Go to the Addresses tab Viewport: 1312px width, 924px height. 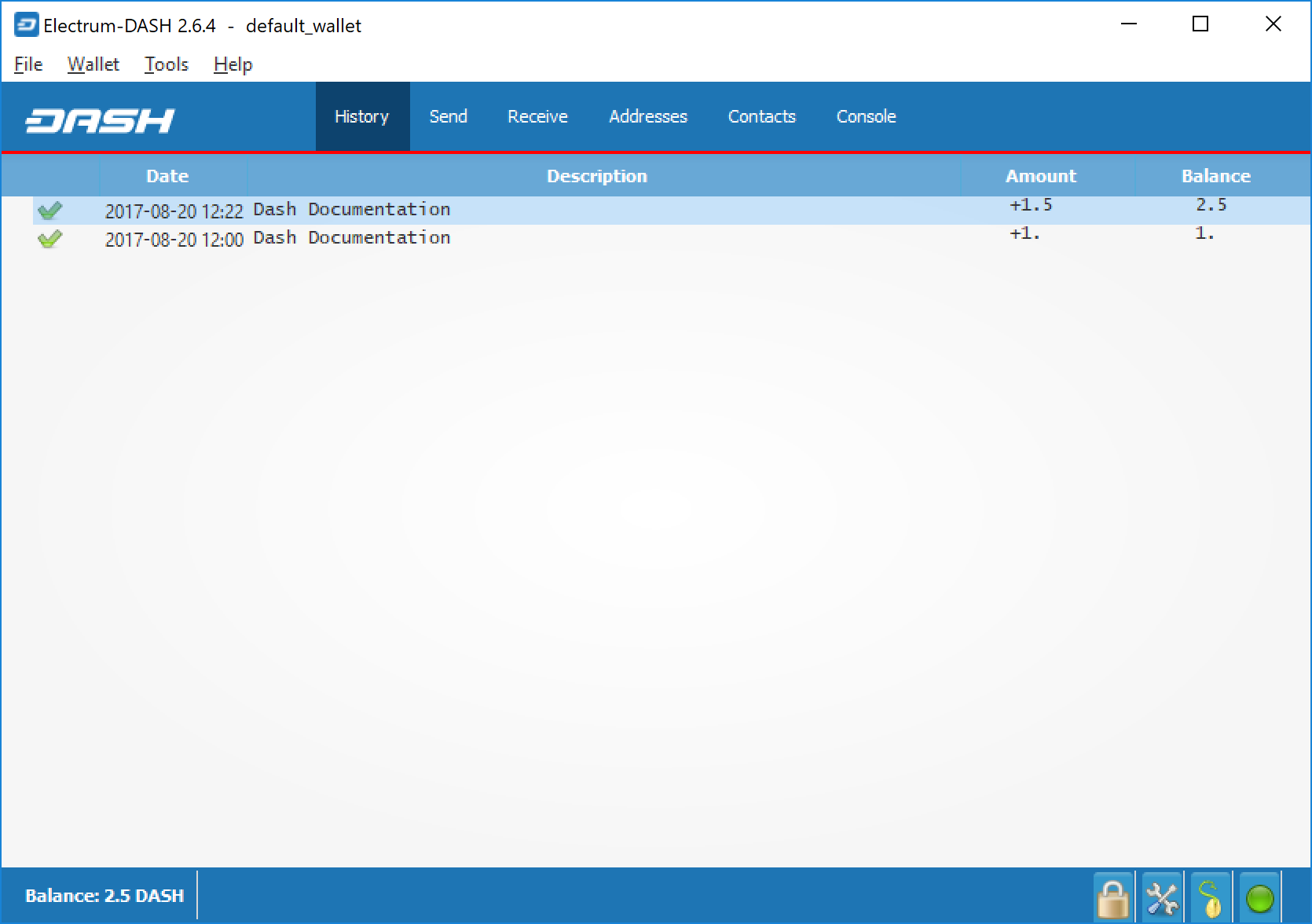pos(647,116)
